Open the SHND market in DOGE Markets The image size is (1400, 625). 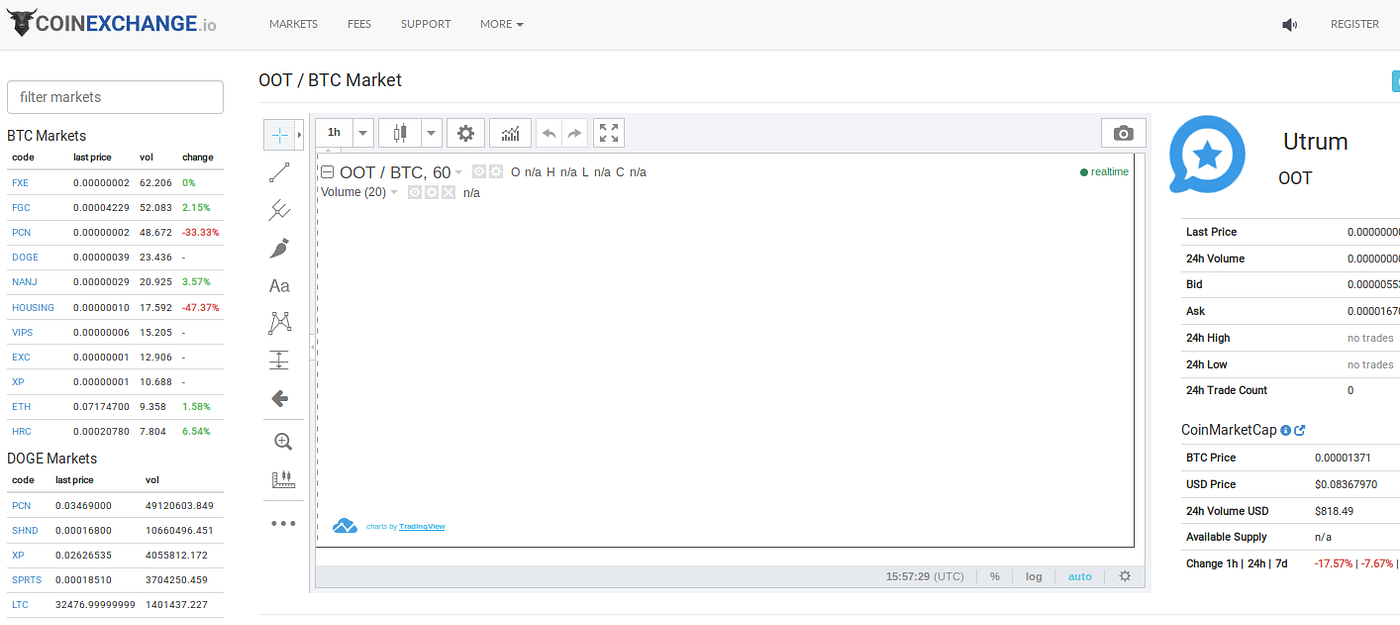point(24,530)
